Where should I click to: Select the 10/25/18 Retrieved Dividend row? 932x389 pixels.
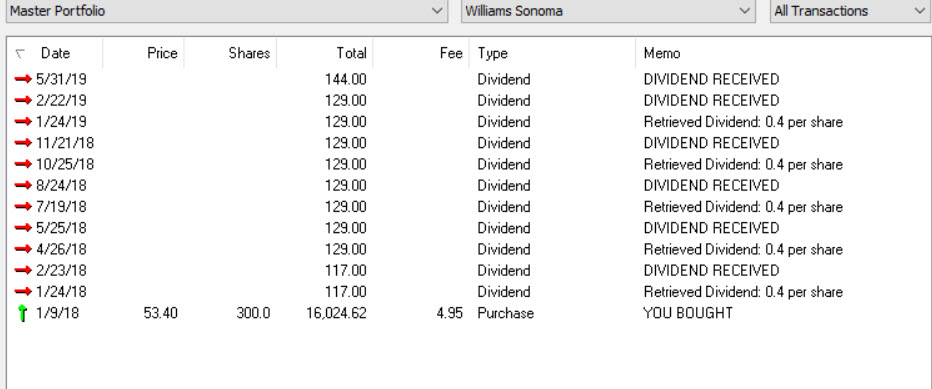coord(467,164)
